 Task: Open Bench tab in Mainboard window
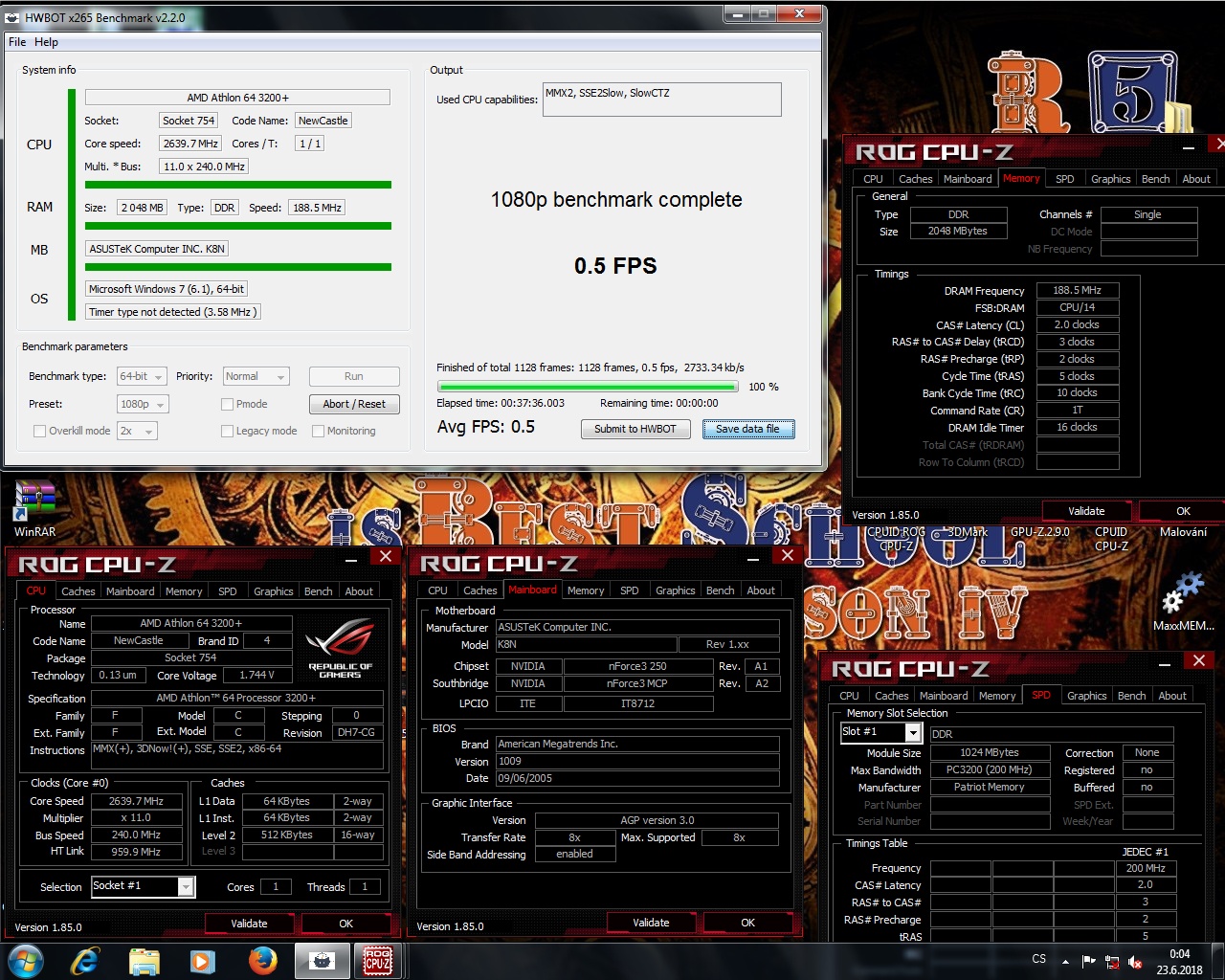[720, 590]
